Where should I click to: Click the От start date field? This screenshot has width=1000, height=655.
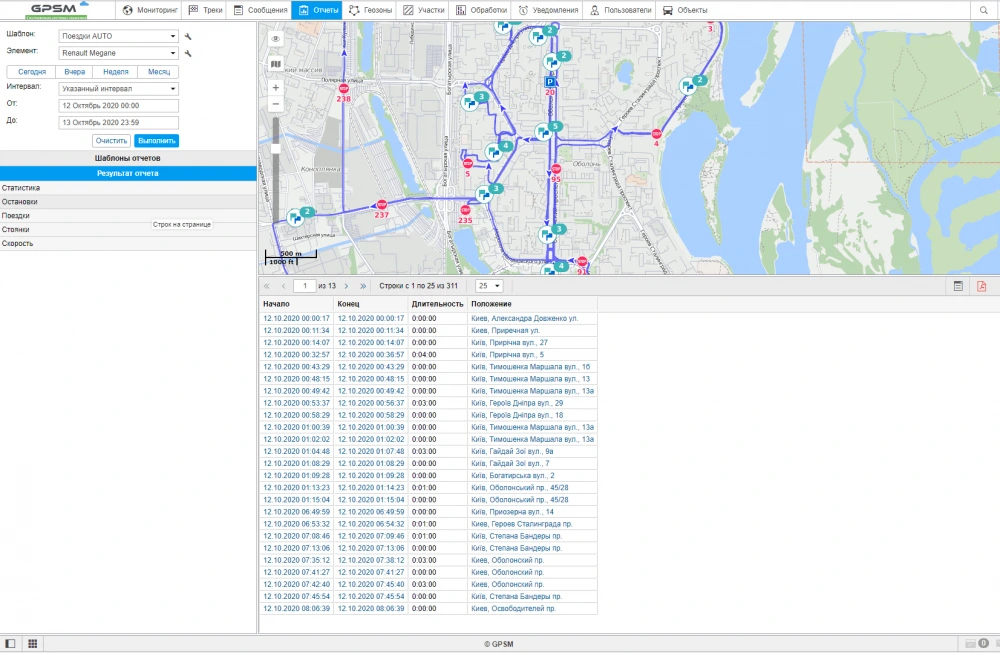click(118, 105)
